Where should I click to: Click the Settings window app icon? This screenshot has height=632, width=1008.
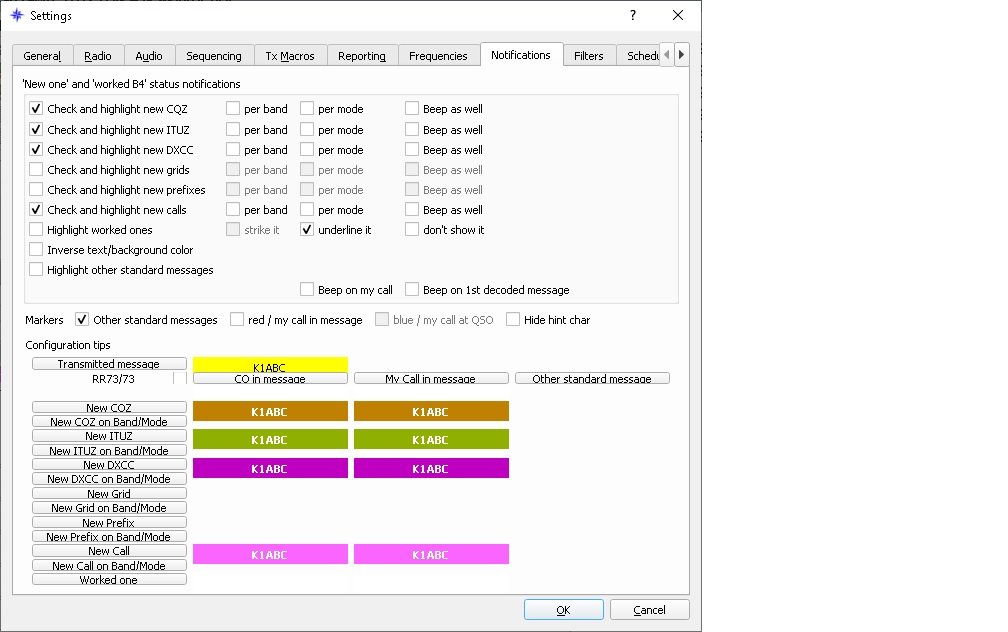pos(17,16)
